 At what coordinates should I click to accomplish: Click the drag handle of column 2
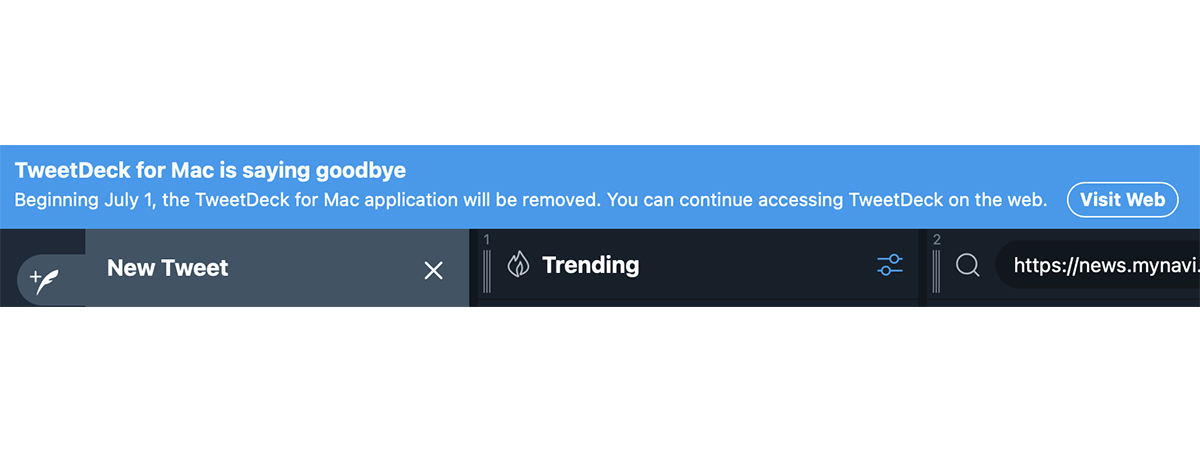point(937,271)
